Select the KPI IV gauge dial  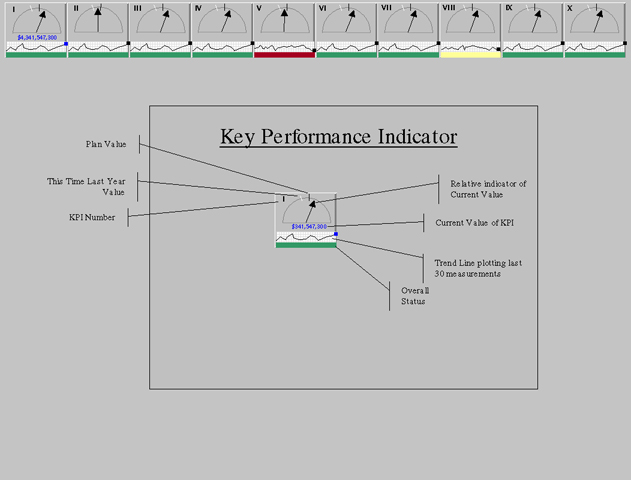click(222, 20)
